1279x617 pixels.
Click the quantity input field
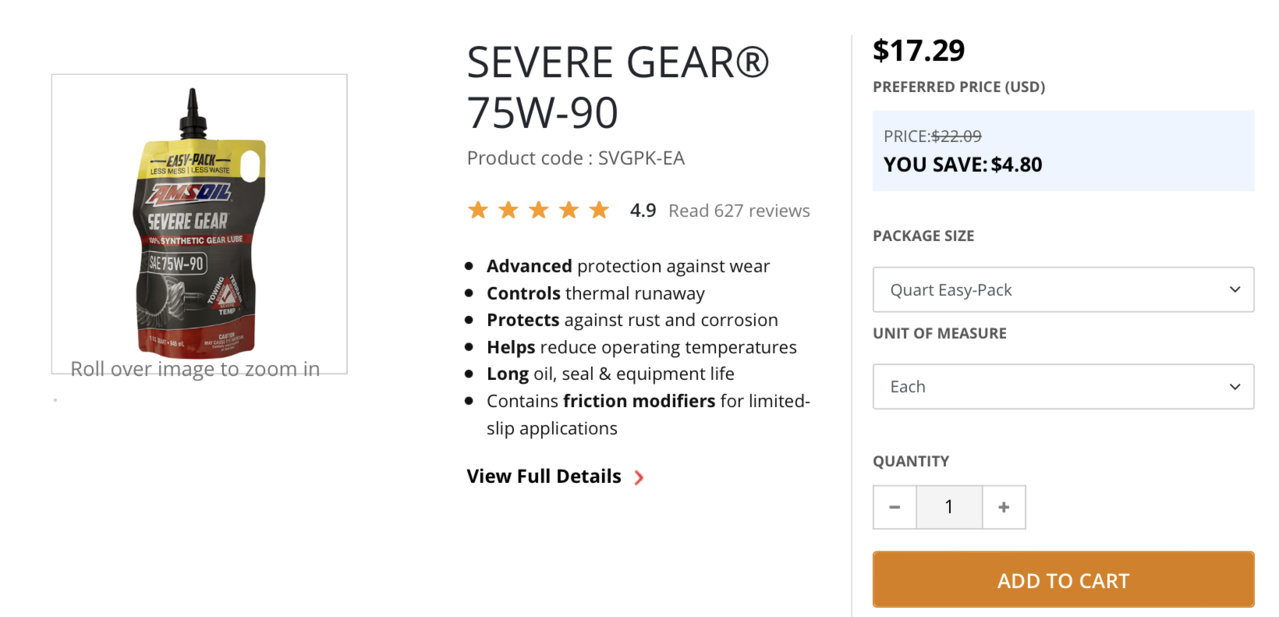[949, 507]
